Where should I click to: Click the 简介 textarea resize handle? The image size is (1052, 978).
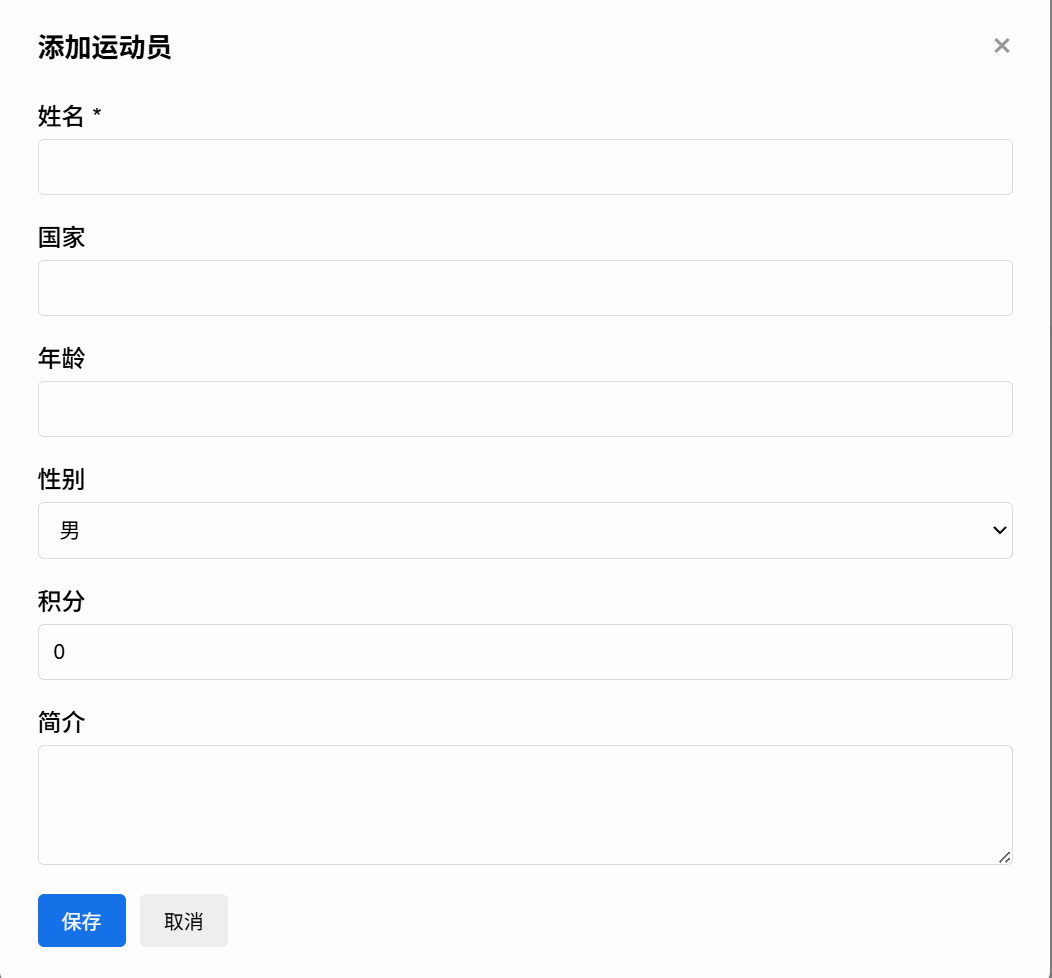coord(1004,857)
